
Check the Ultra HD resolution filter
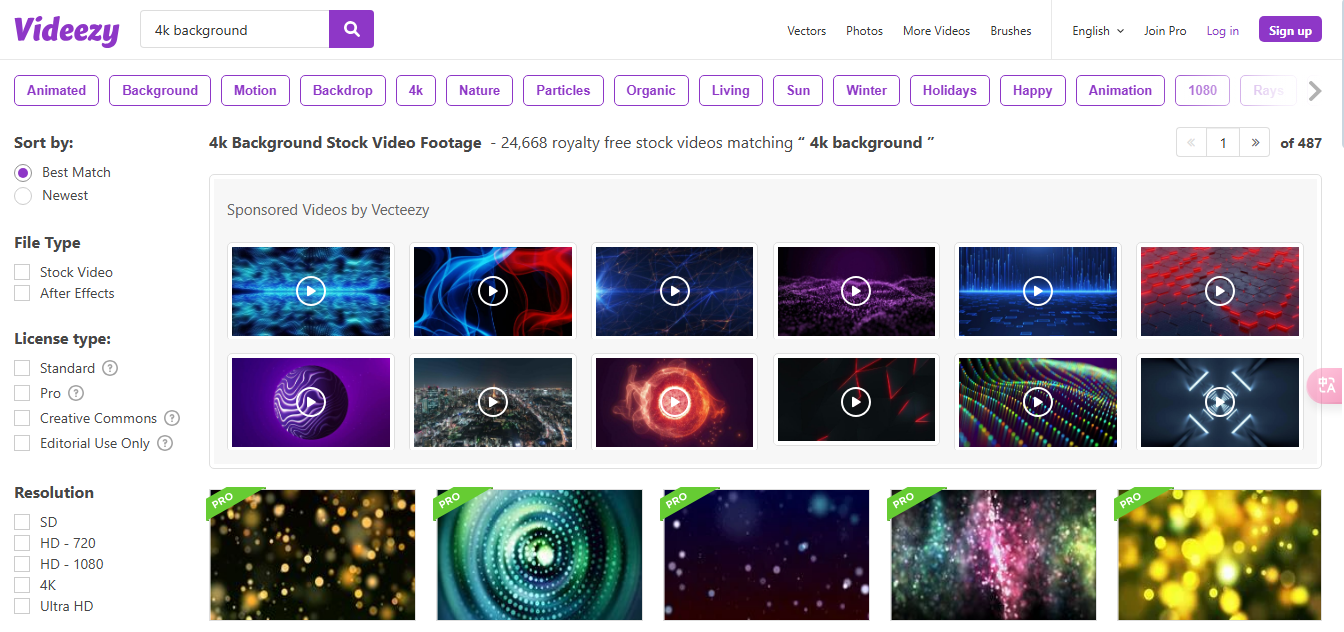point(22,606)
